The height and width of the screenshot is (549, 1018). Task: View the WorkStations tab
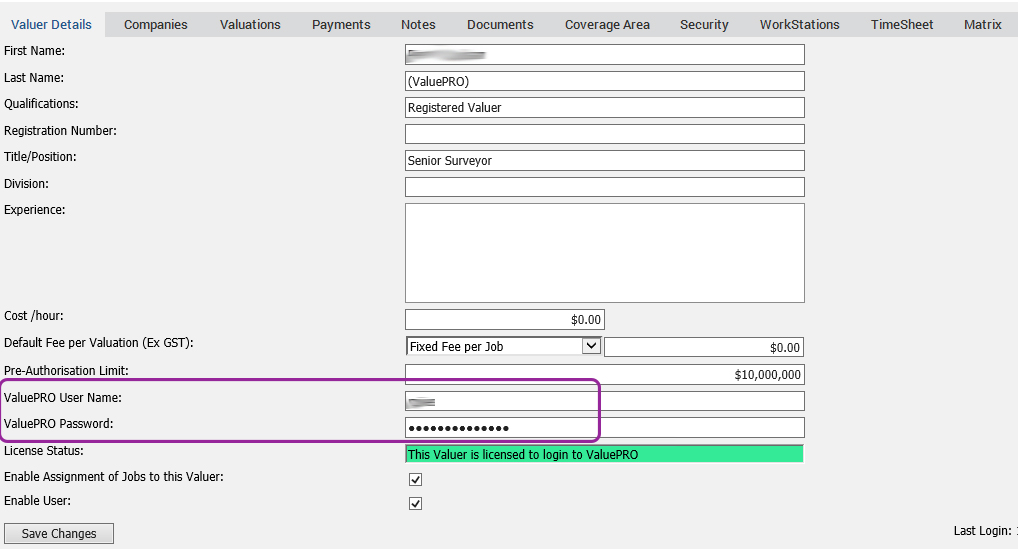click(x=799, y=25)
